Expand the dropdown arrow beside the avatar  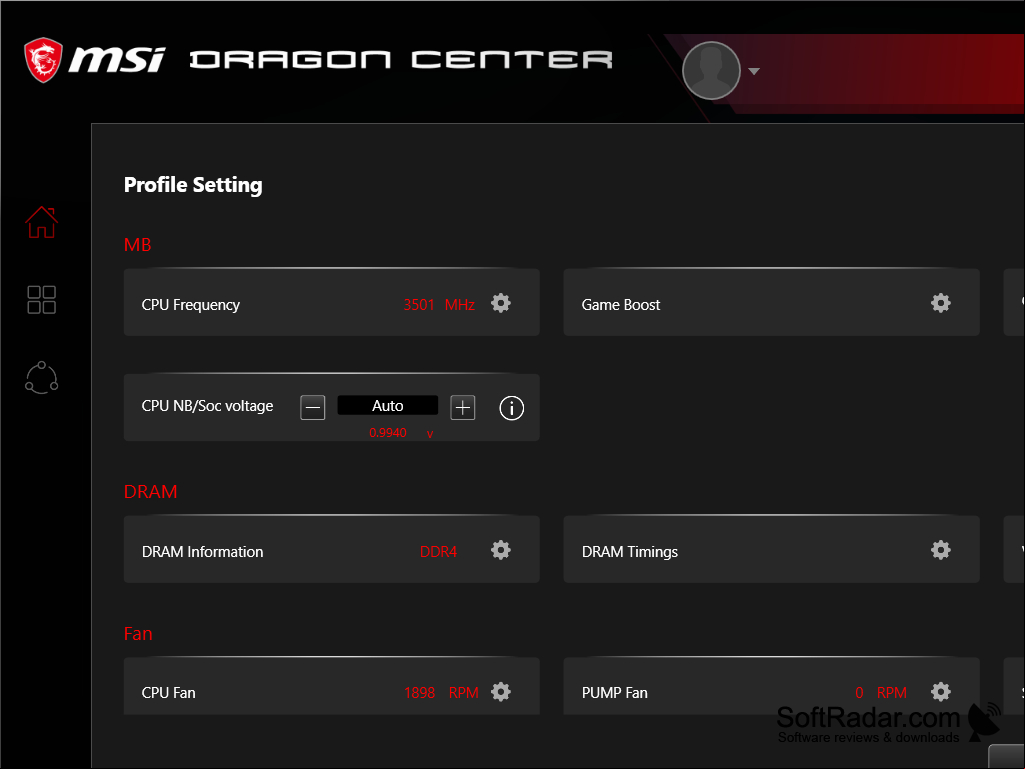pos(754,71)
